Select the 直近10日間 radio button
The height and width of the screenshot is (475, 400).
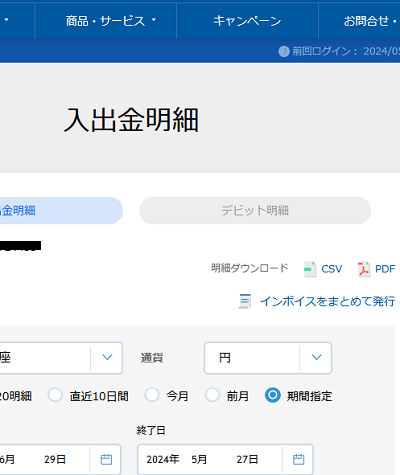[55, 395]
